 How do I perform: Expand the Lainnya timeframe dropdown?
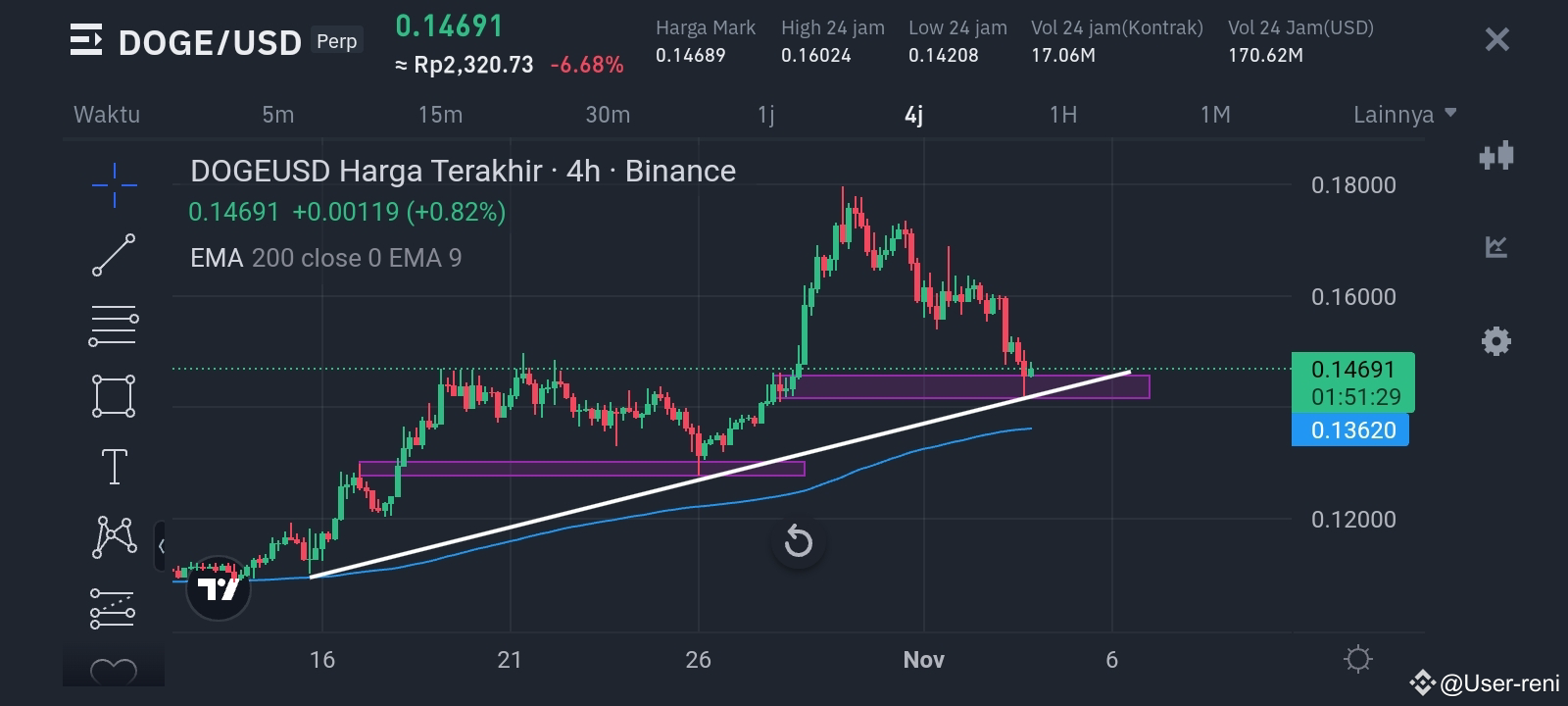click(1404, 115)
